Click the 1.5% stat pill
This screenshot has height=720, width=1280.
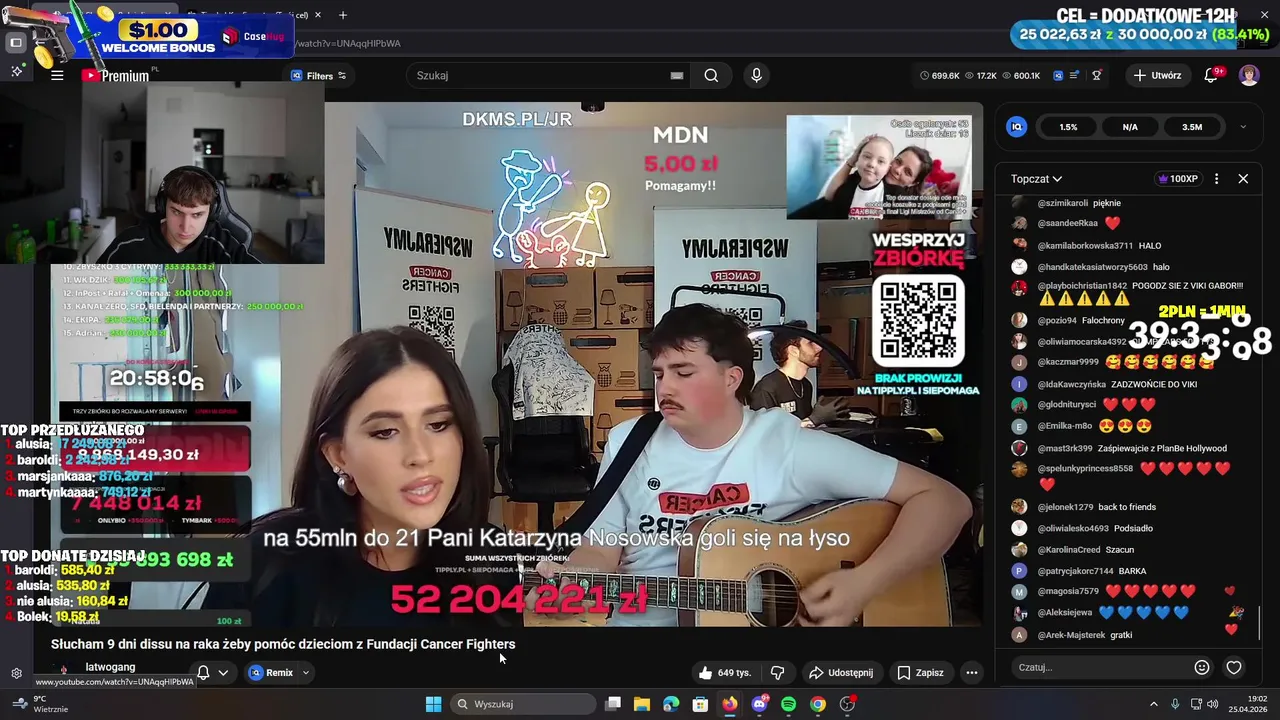coord(1068,127)
